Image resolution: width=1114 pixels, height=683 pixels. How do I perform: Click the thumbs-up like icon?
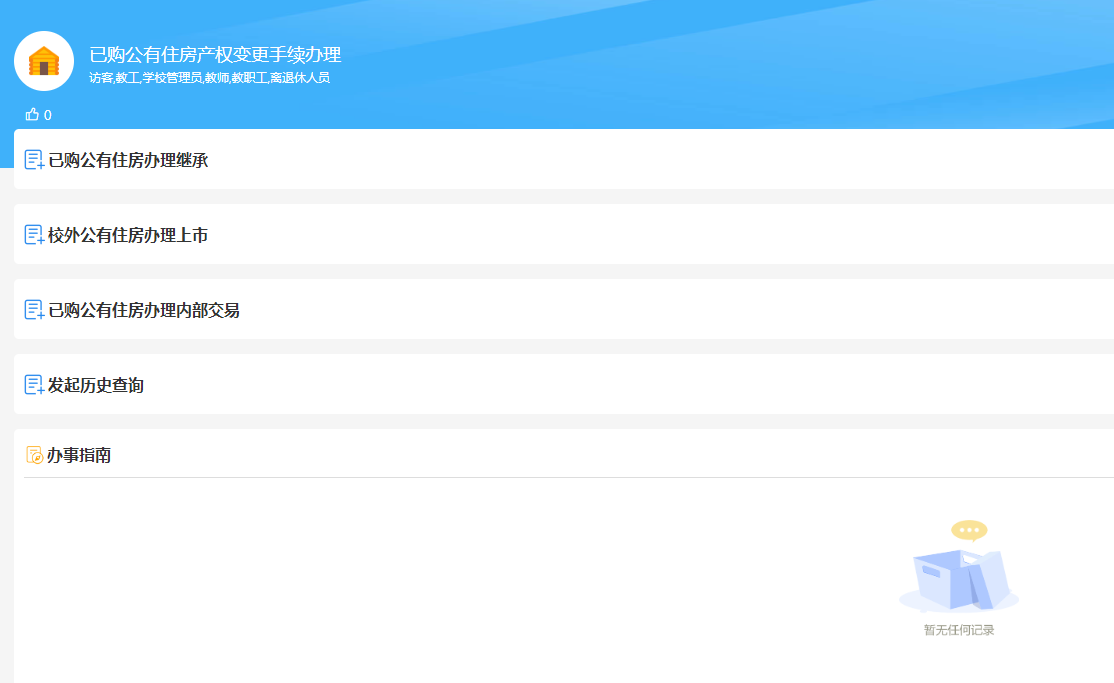point(32,114)
